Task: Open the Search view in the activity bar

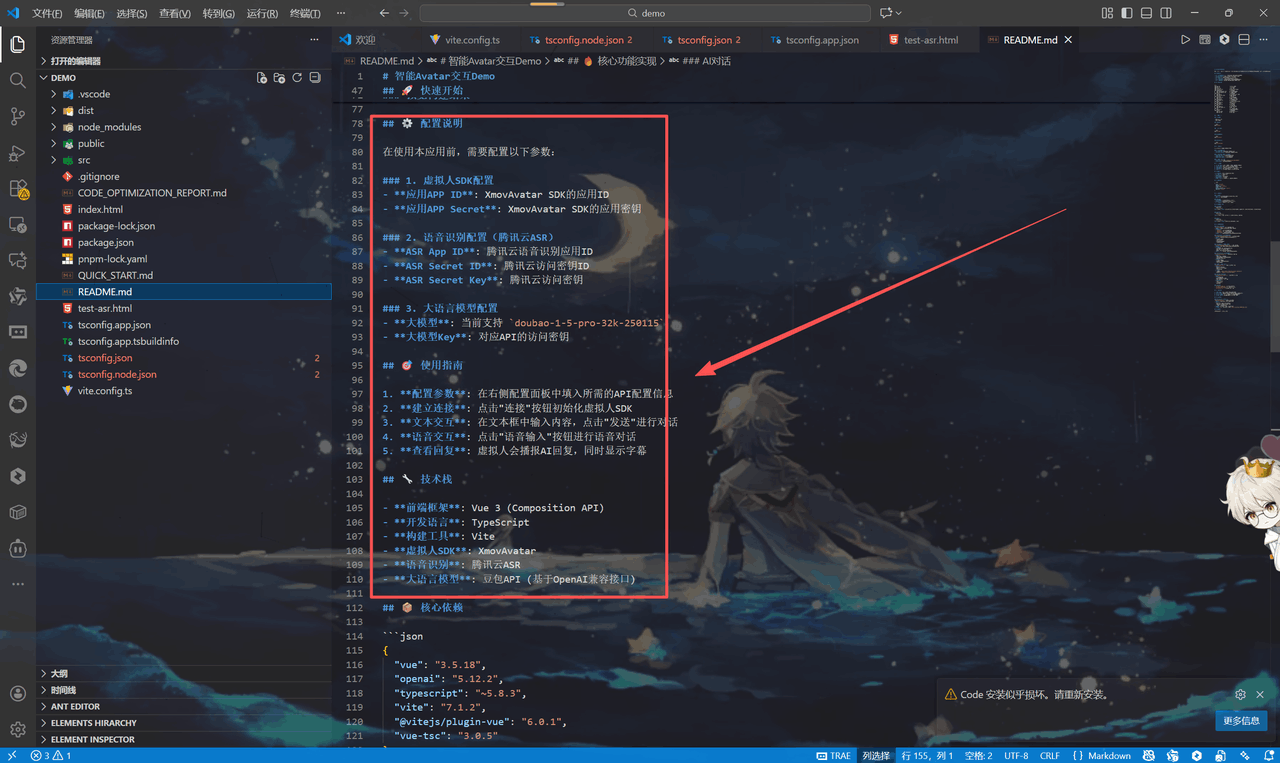Action: [x=17, y=80]
